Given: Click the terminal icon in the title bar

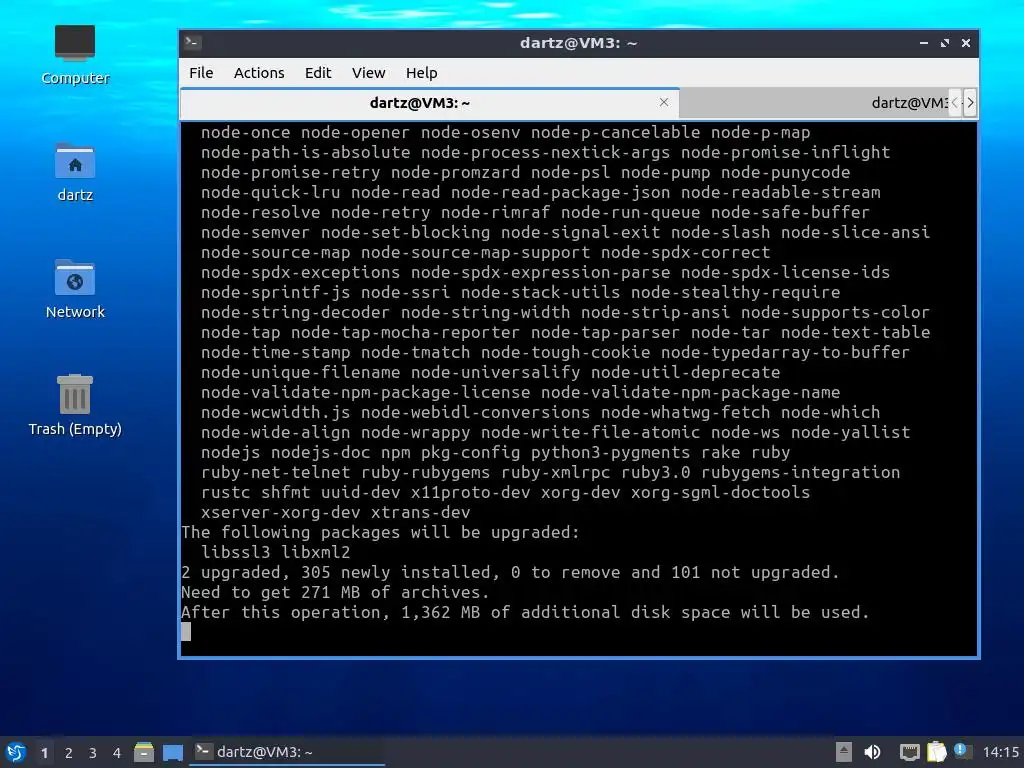Looking at the screenshot, I should (193, 42).
